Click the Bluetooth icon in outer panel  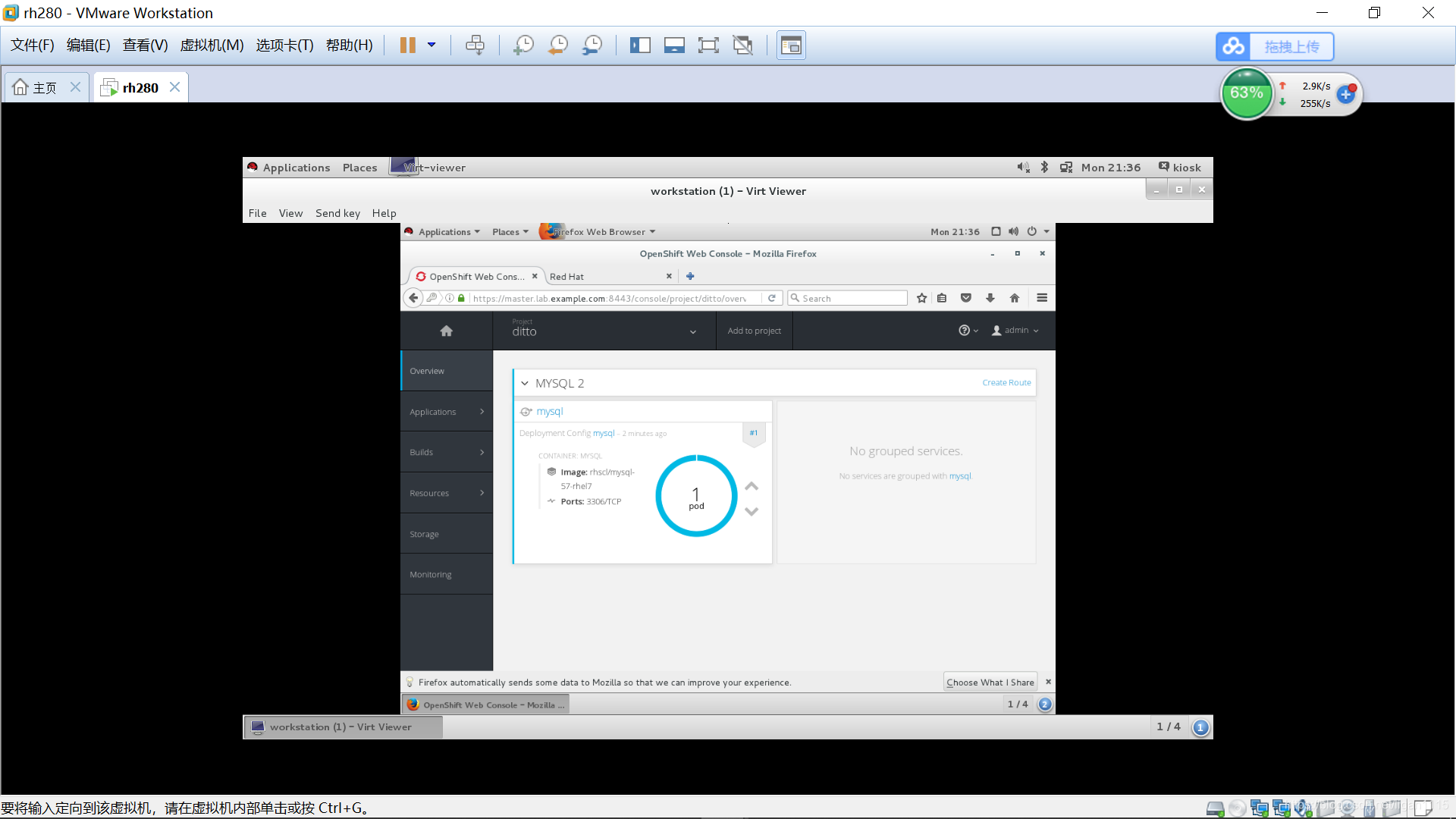[x=1044, y=168]
